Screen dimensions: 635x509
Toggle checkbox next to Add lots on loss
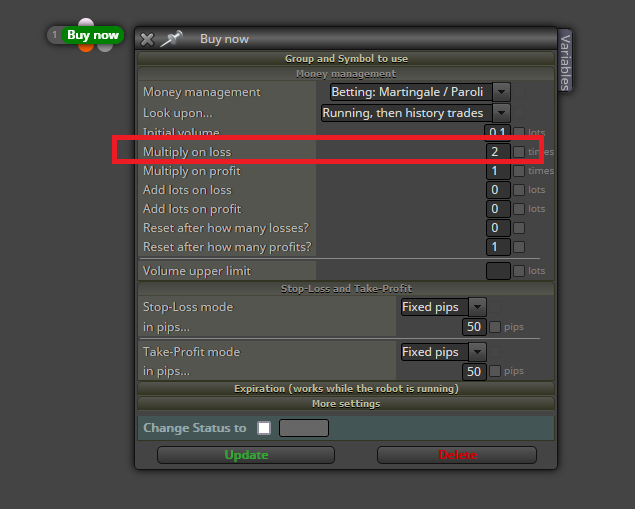click(x=519, y=190)
